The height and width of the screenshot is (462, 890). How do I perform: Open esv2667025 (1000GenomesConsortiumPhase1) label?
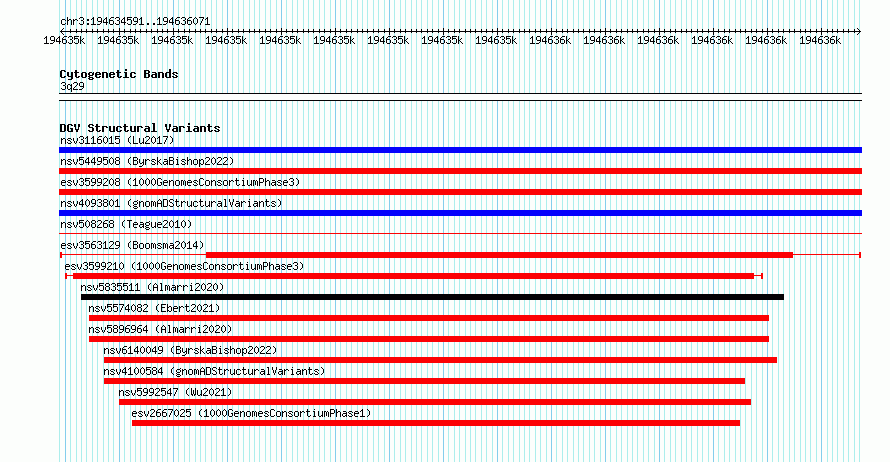coord(251,413)
